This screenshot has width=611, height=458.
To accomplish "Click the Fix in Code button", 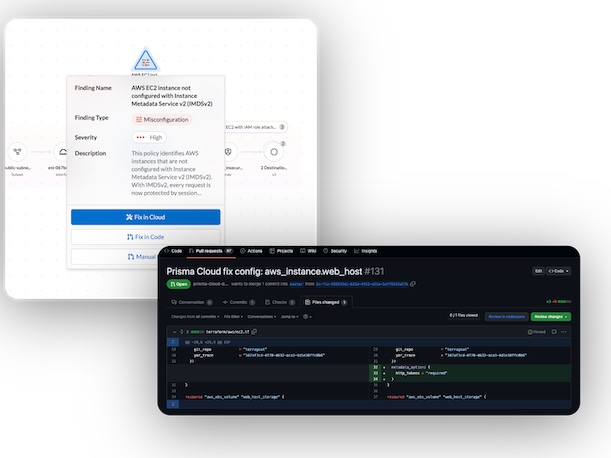I will [146, 237].
